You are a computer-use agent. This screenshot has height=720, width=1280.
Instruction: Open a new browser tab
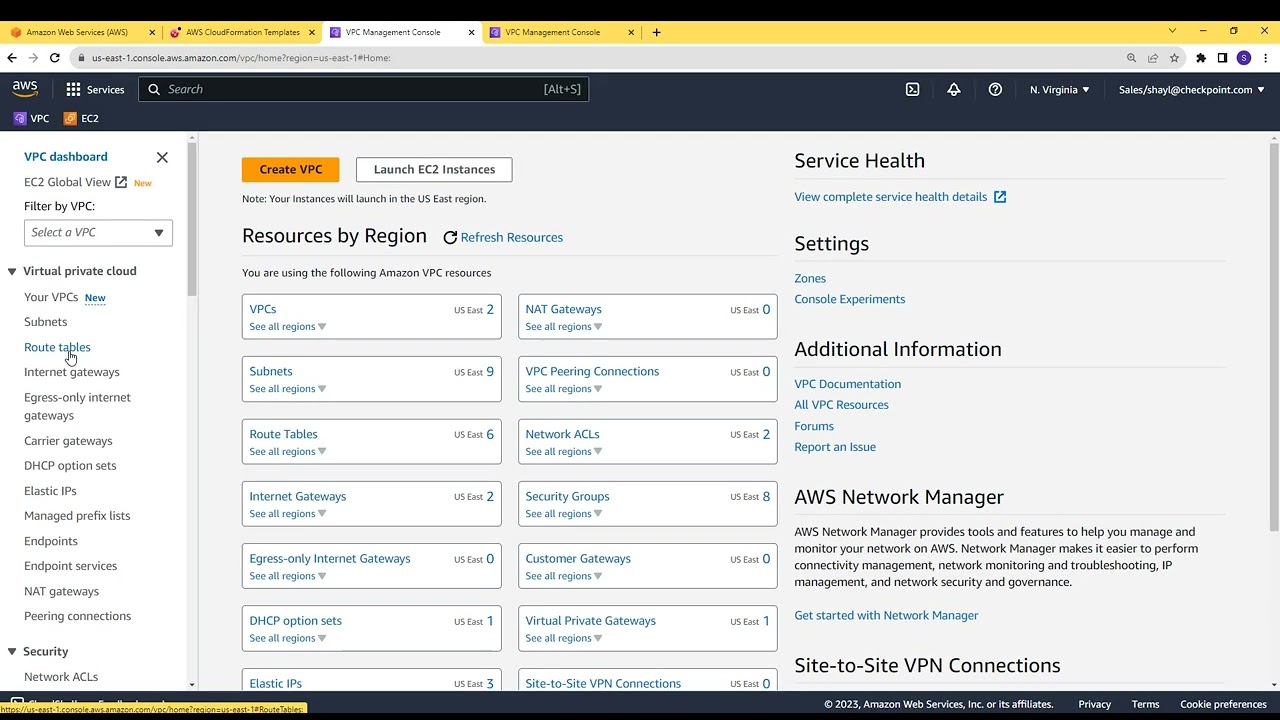(656, 32)
